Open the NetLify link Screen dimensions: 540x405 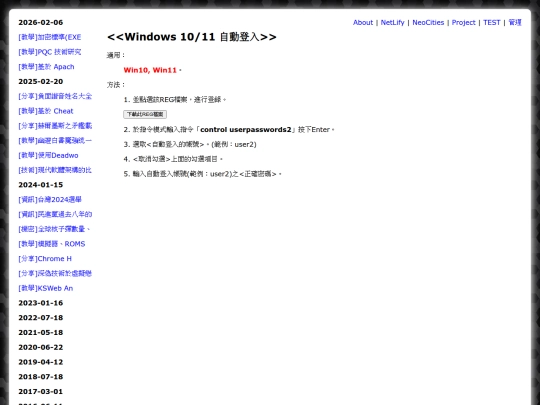(x=392, y=22)
